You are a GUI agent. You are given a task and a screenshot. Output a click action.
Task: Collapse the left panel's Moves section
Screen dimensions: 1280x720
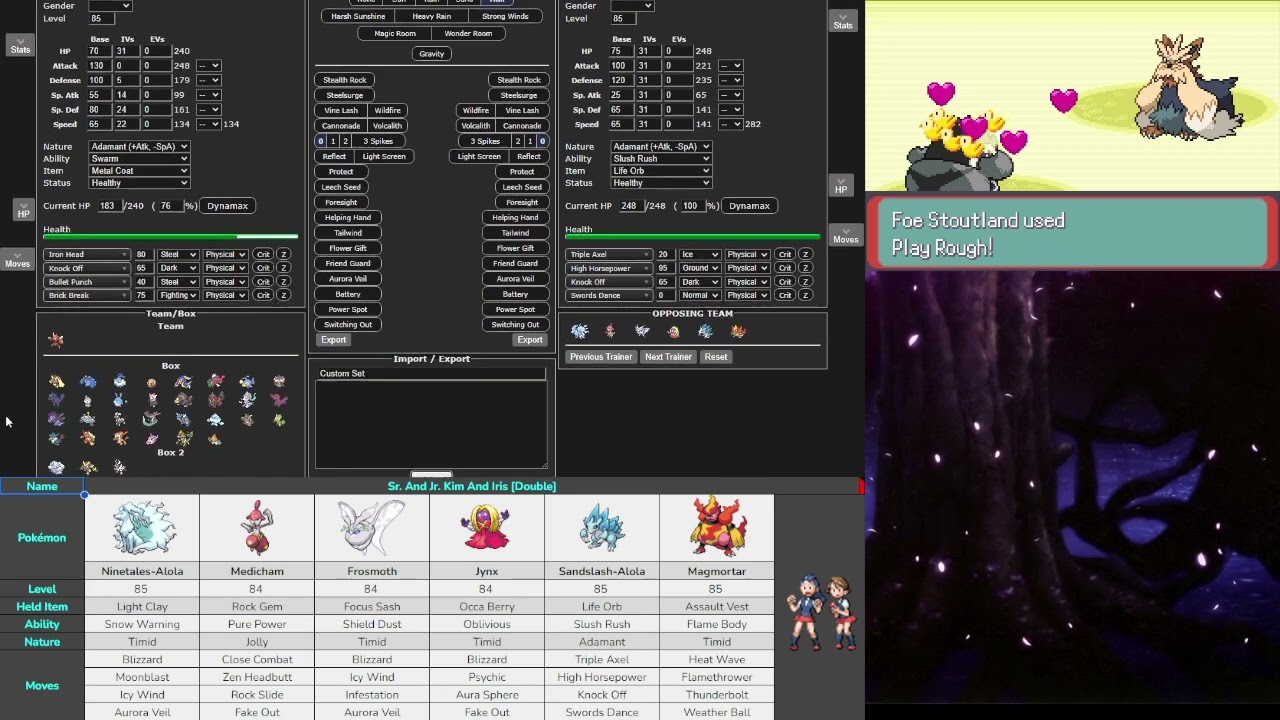tap(17, 260)
